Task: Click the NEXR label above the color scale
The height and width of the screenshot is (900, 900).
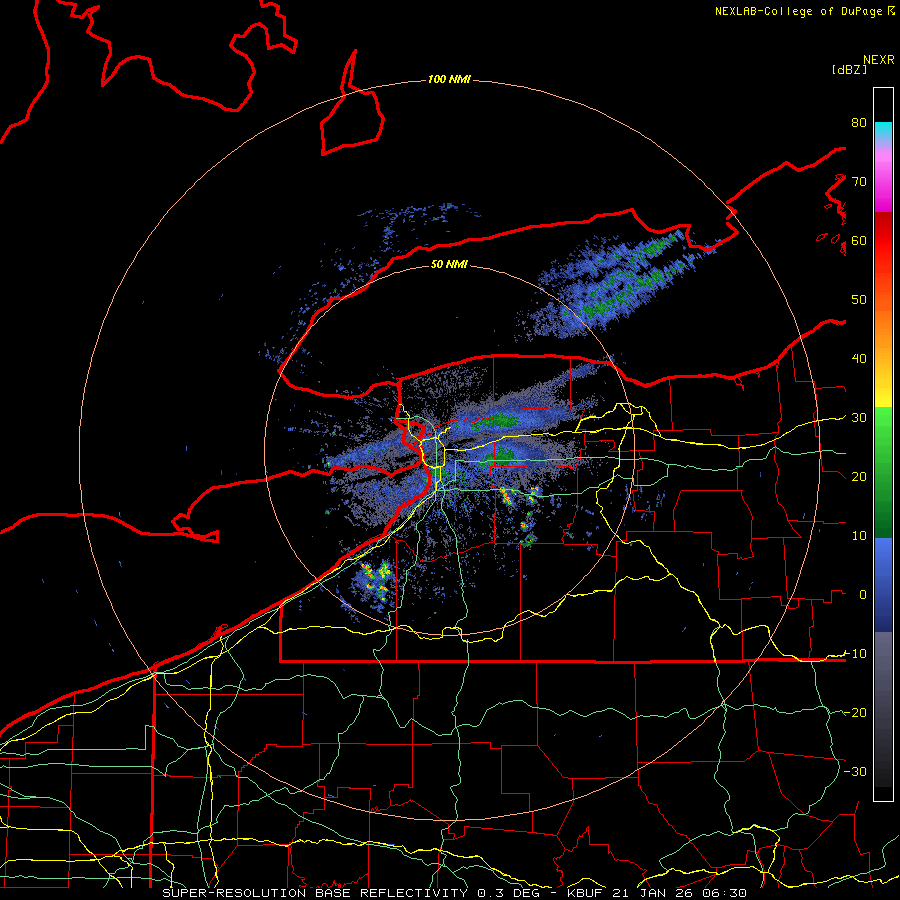Action: [x=879, y=59]
